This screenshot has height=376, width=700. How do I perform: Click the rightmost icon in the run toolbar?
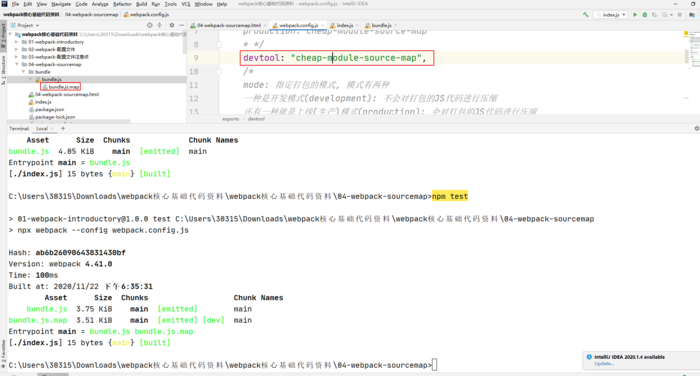coord(692,15)
